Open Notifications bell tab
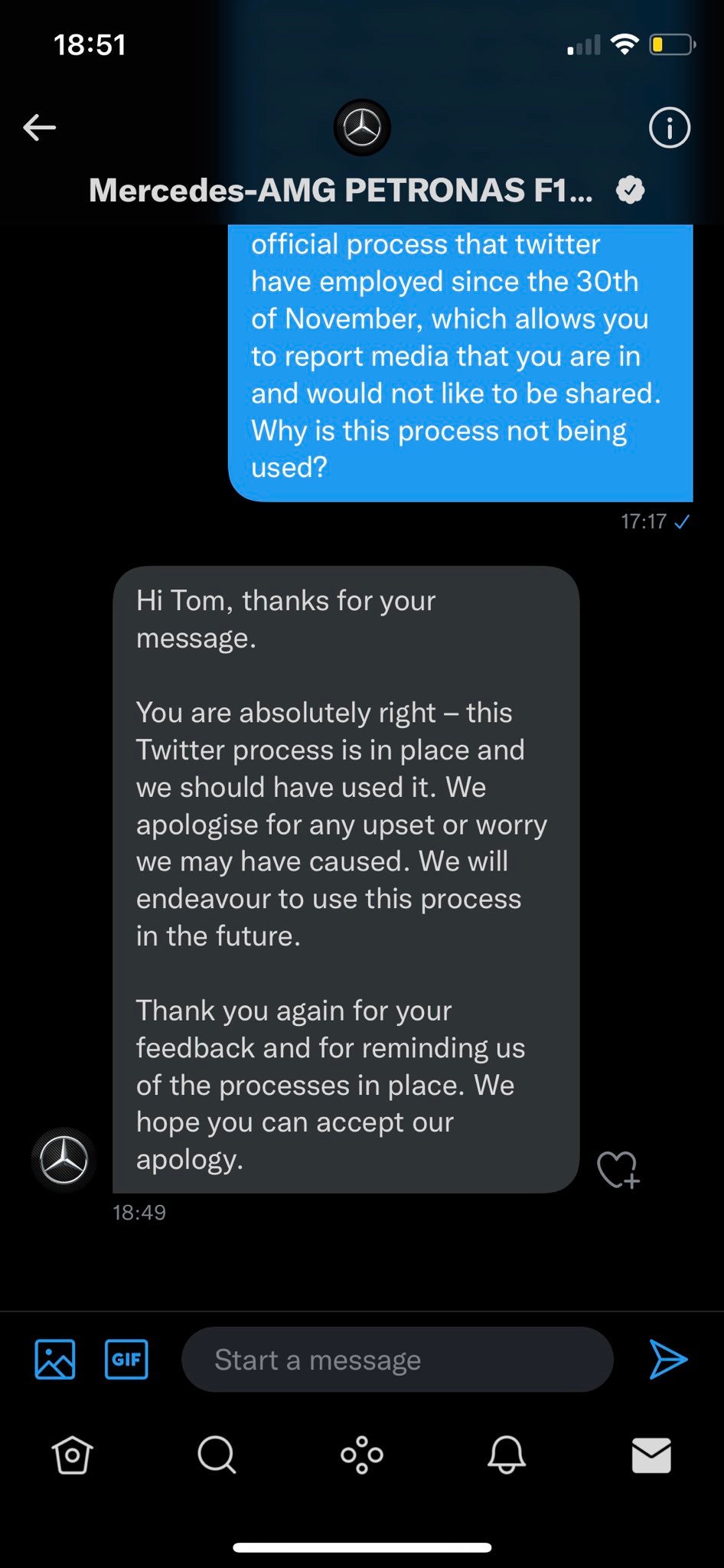The image size is (724, 1568). click(507, 1455)
